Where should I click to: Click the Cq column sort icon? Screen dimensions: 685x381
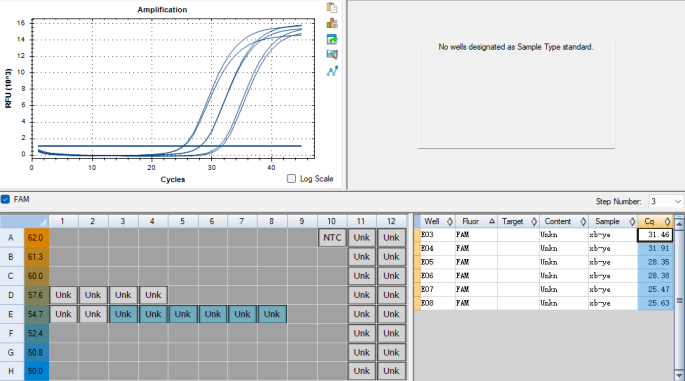(667, 222)
